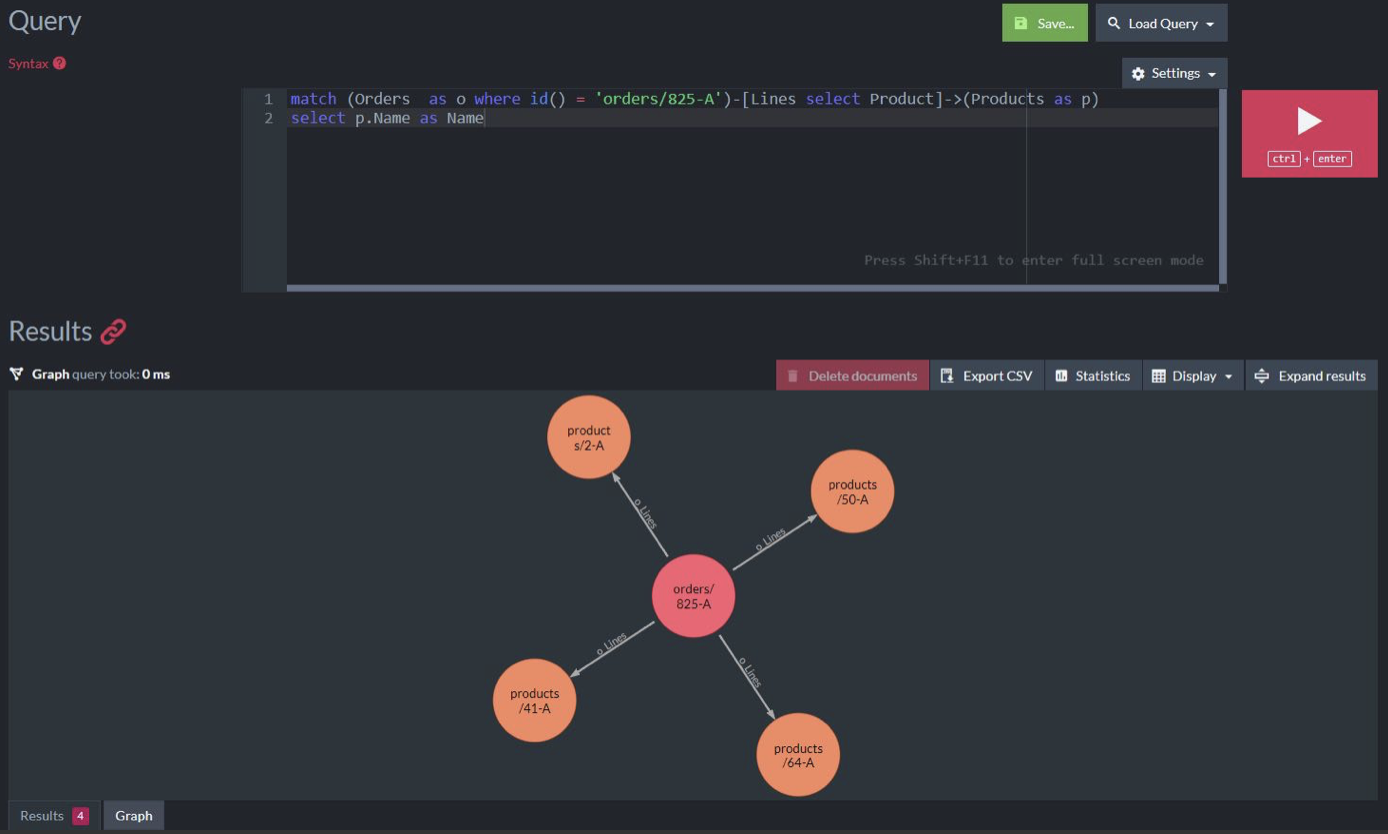
Task: Click the Results link chain icon
Action: click(114, 331)
